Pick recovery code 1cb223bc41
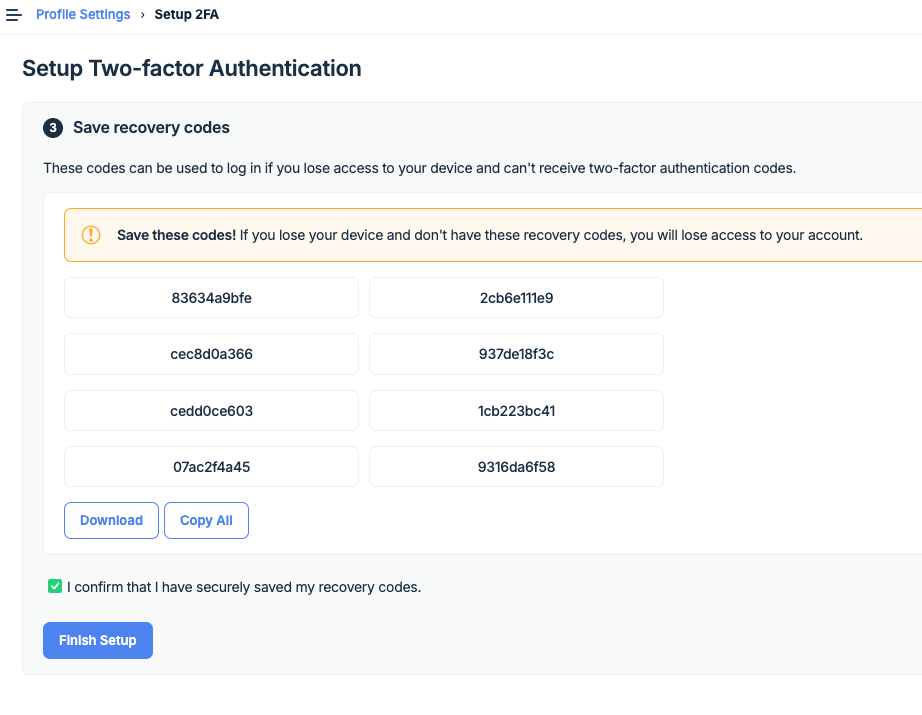 (x=516, y=411)
